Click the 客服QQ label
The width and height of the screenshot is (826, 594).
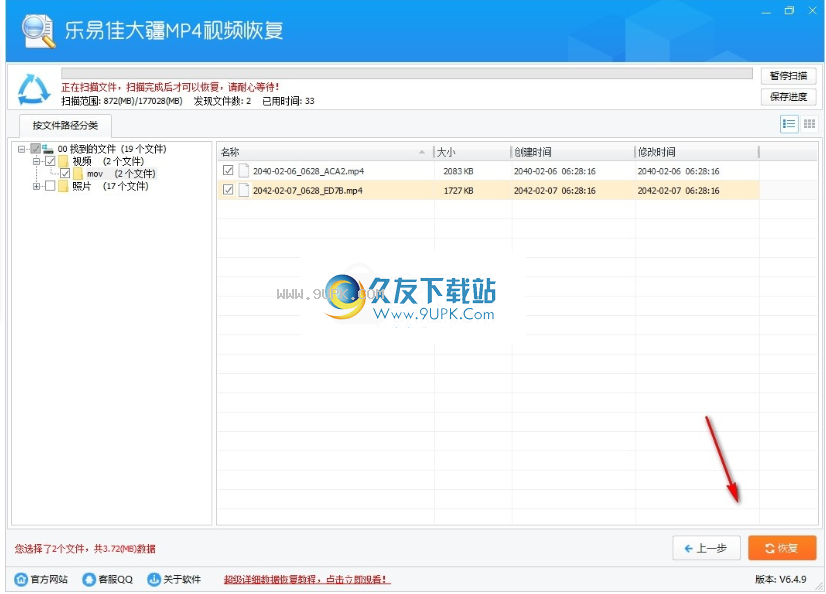(x=115, y=579)
